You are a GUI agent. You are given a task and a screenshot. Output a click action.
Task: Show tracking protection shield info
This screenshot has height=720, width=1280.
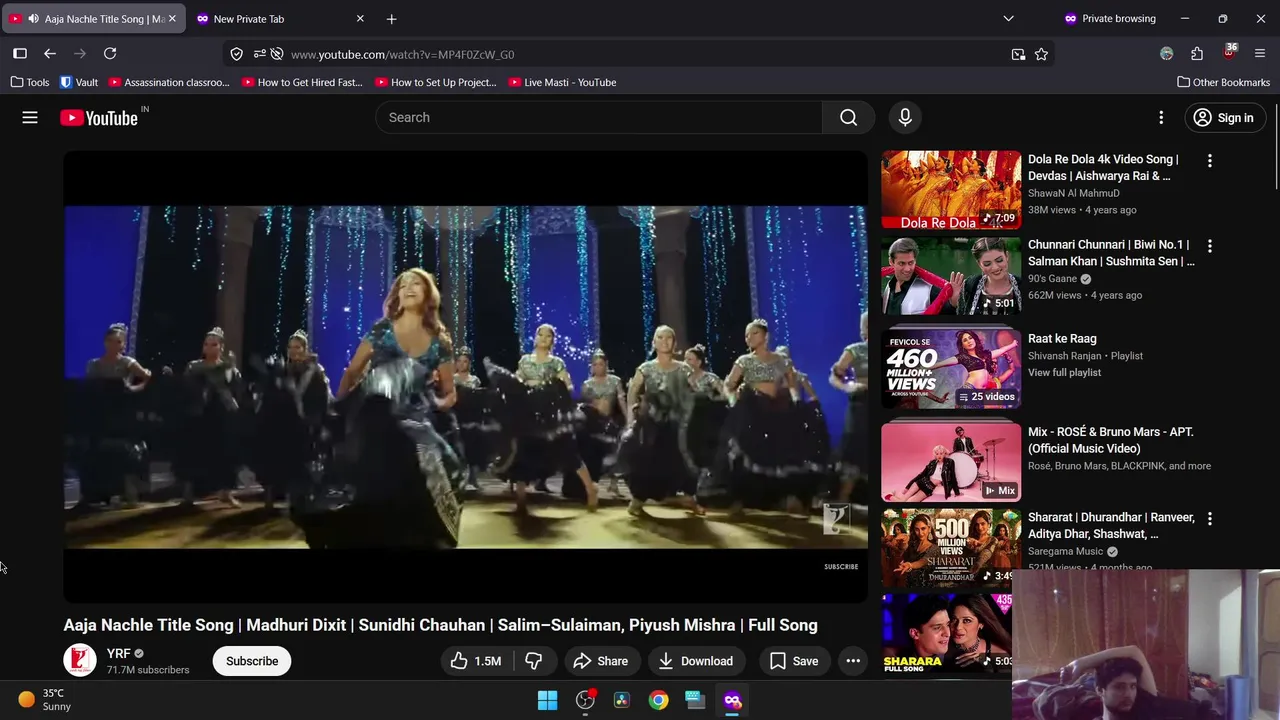[236, 54]
